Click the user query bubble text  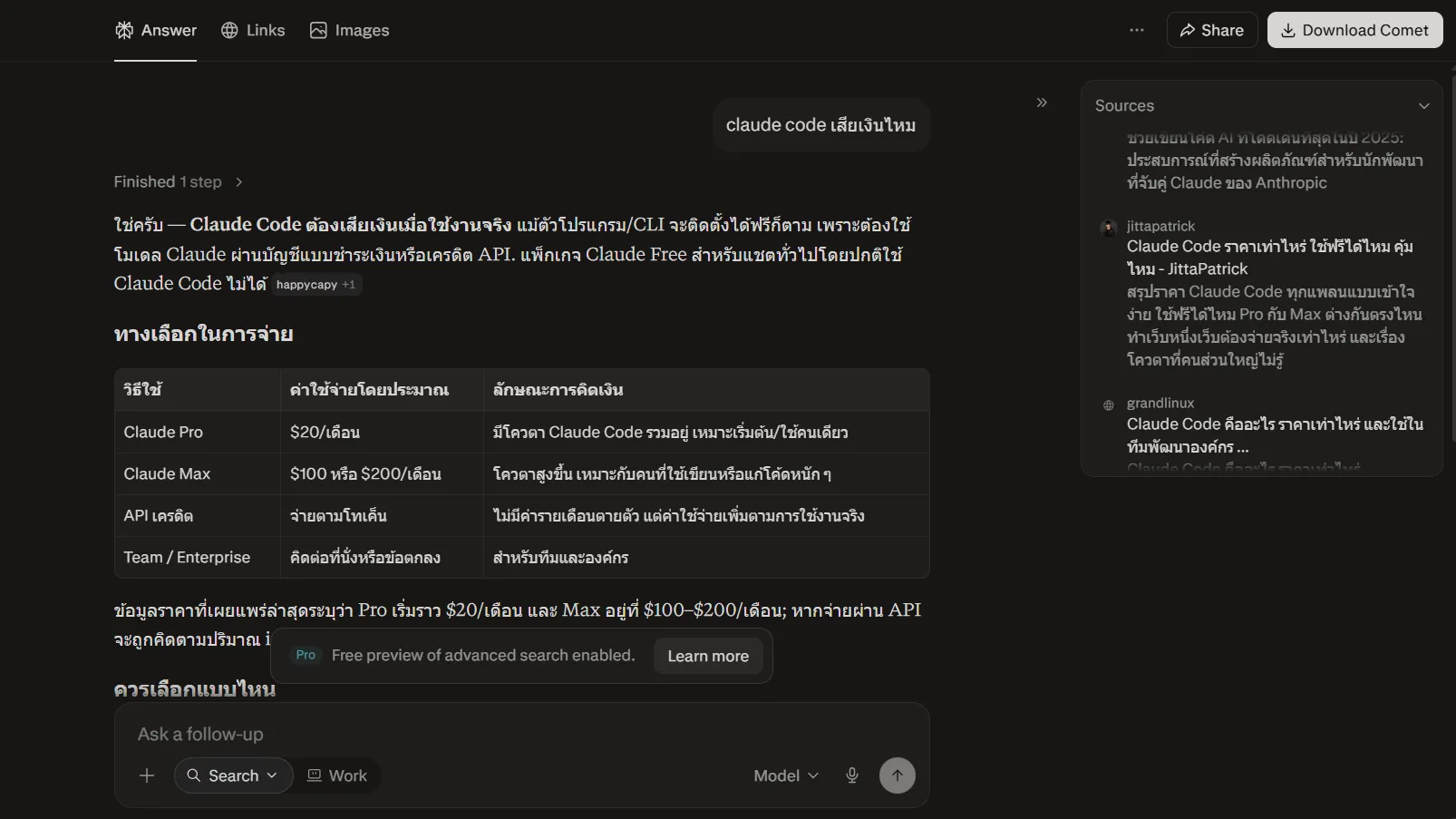pos(820,125)
